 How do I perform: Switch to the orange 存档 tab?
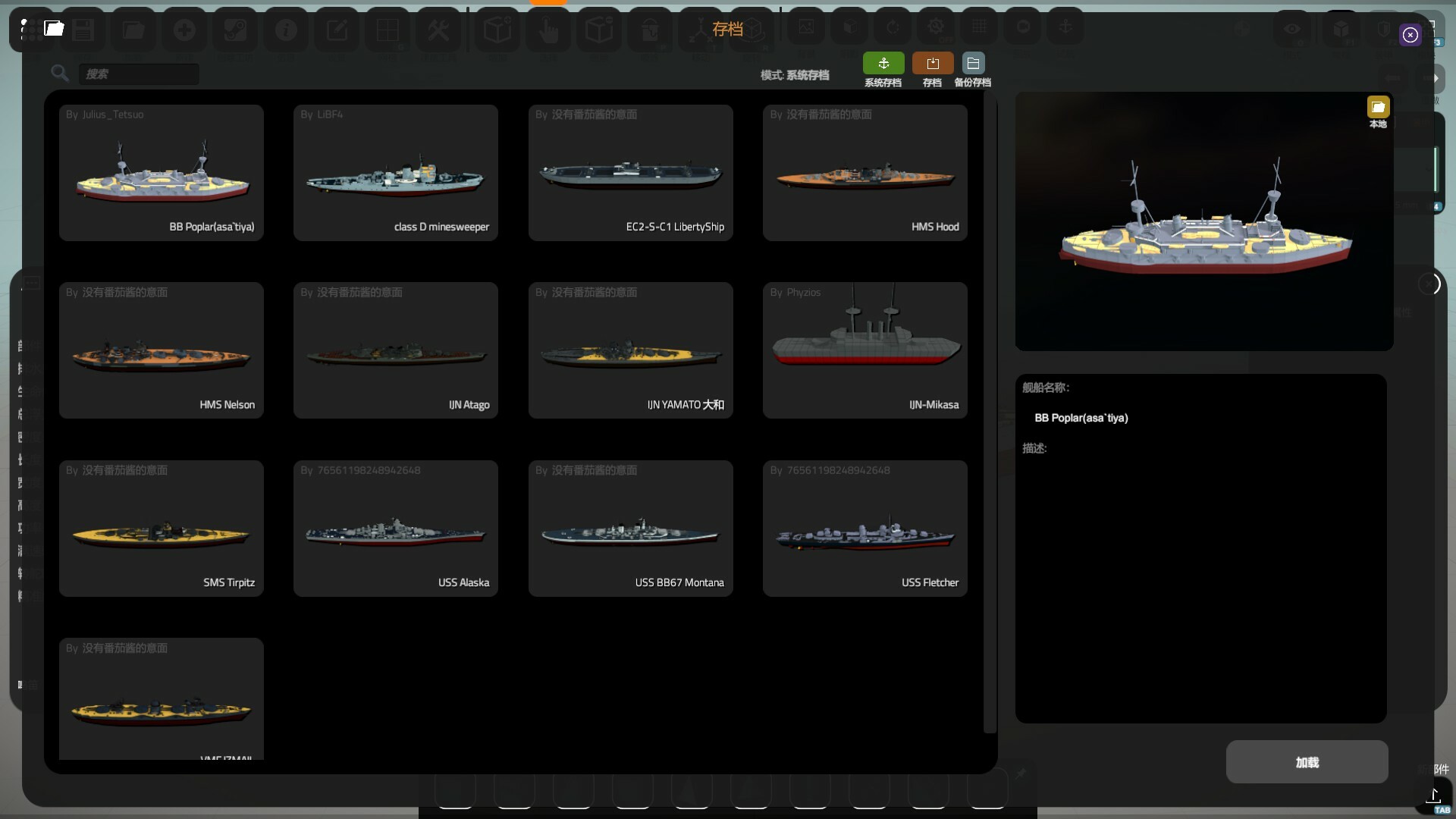pos(933,64)
